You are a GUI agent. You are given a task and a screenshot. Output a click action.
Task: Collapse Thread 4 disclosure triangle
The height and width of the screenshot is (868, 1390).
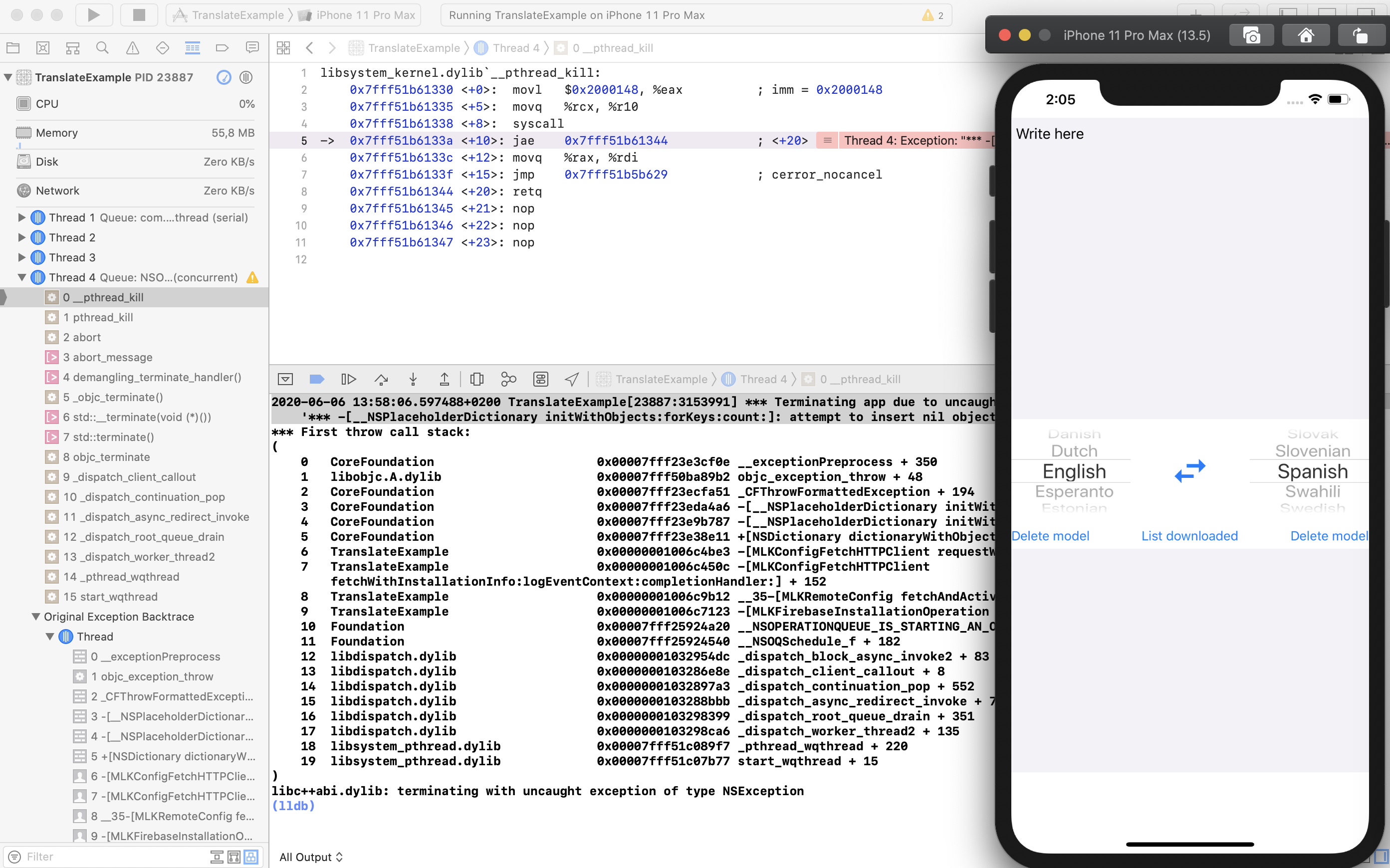[x=21, y=277]
